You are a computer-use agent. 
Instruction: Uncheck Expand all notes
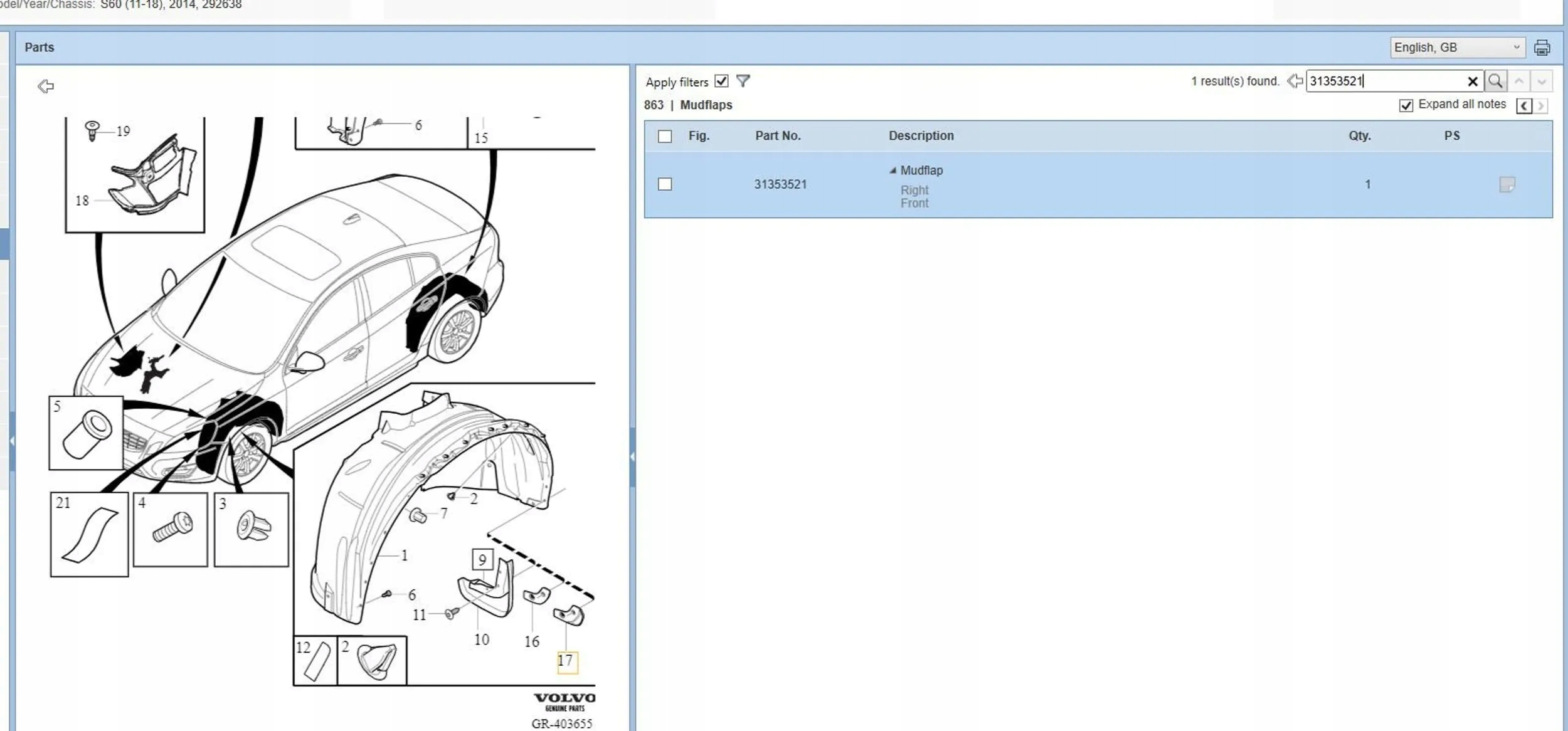click(1406, 105)
